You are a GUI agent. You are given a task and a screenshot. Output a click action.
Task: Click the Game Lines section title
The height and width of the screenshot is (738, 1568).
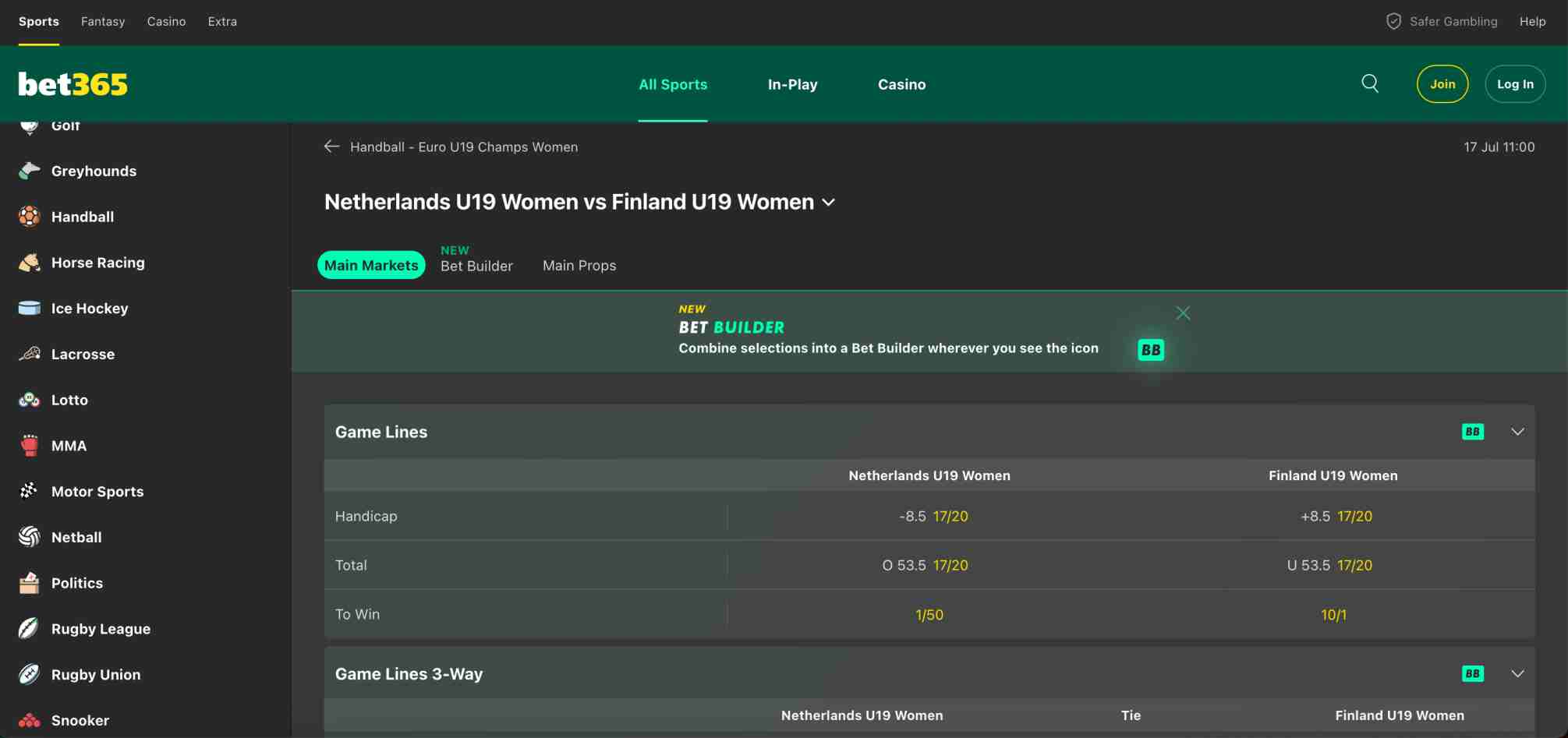(x=381, y=432)
